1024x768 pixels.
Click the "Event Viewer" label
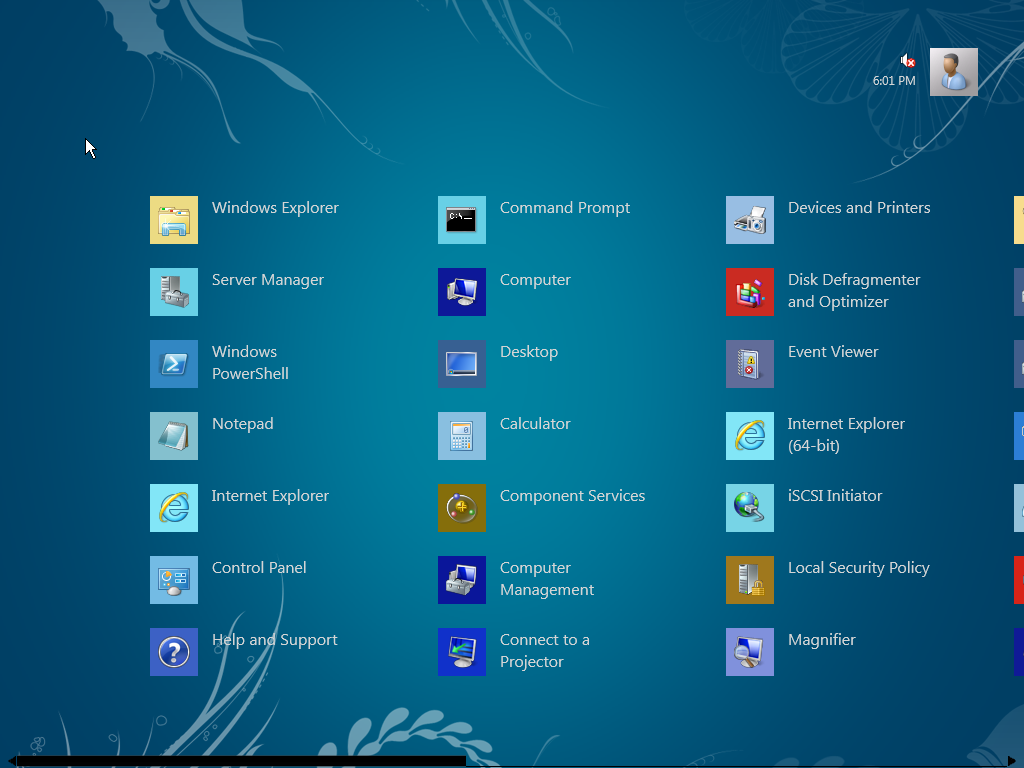pyautogui.click(x=833, y=352)
